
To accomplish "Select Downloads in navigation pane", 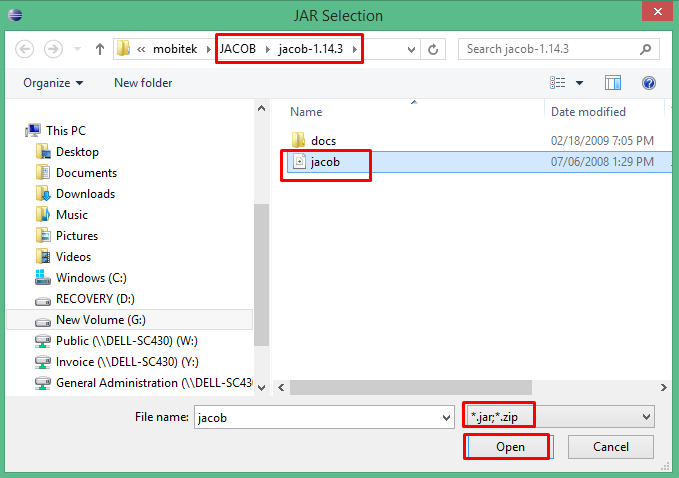I will (x=85, y=194).
